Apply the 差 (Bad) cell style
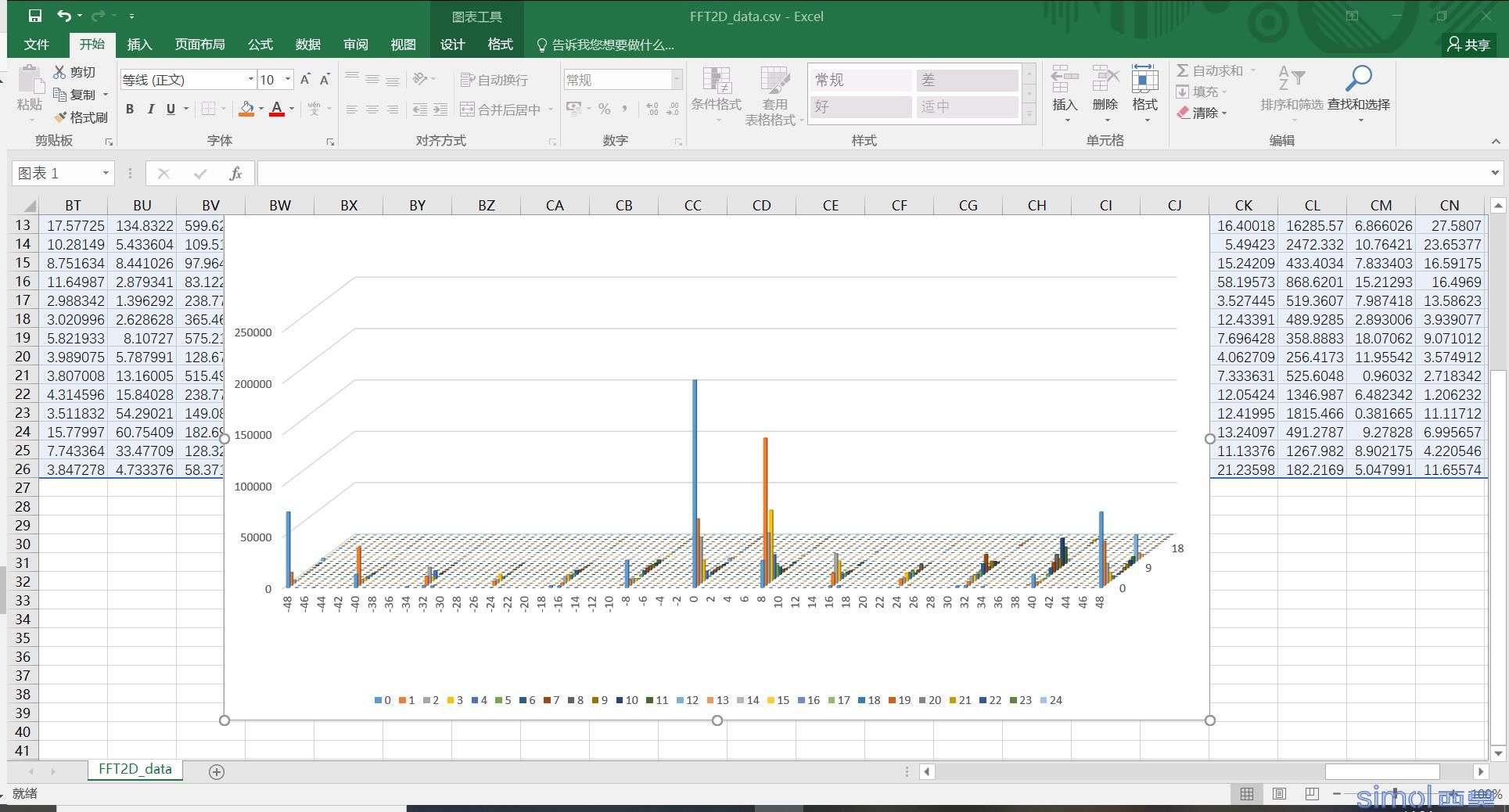1509x812 pixels. [x=967, y=80]
